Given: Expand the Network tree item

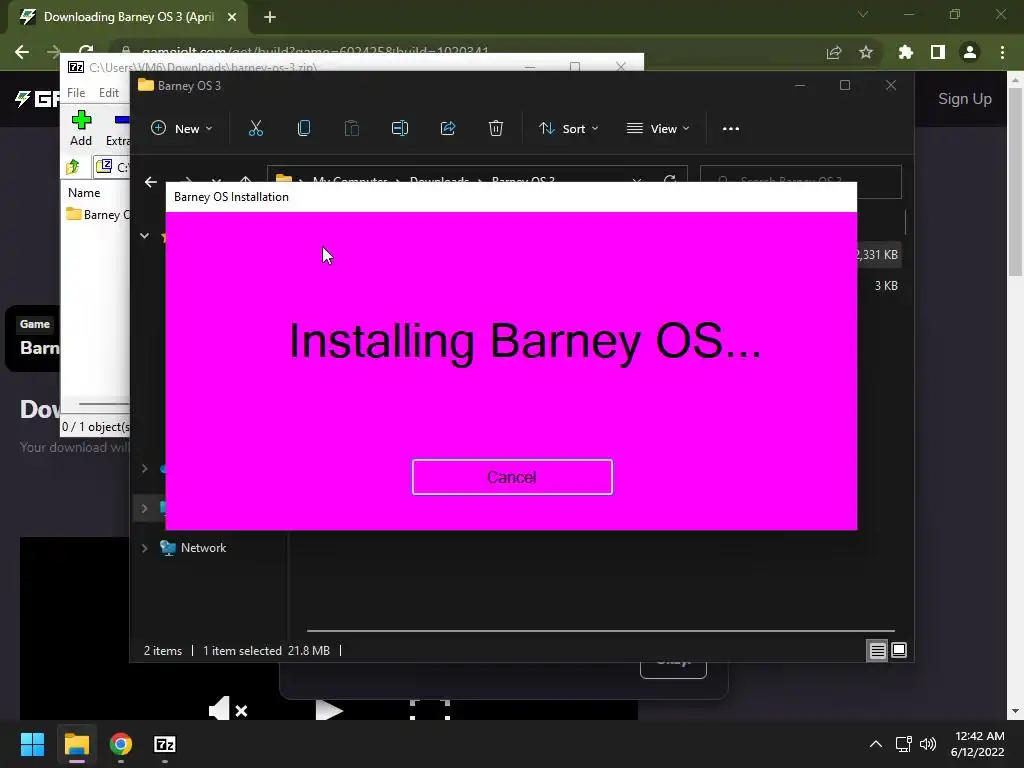Looking at the screenshot, I should pyautogui.click(x=144, y=548).
